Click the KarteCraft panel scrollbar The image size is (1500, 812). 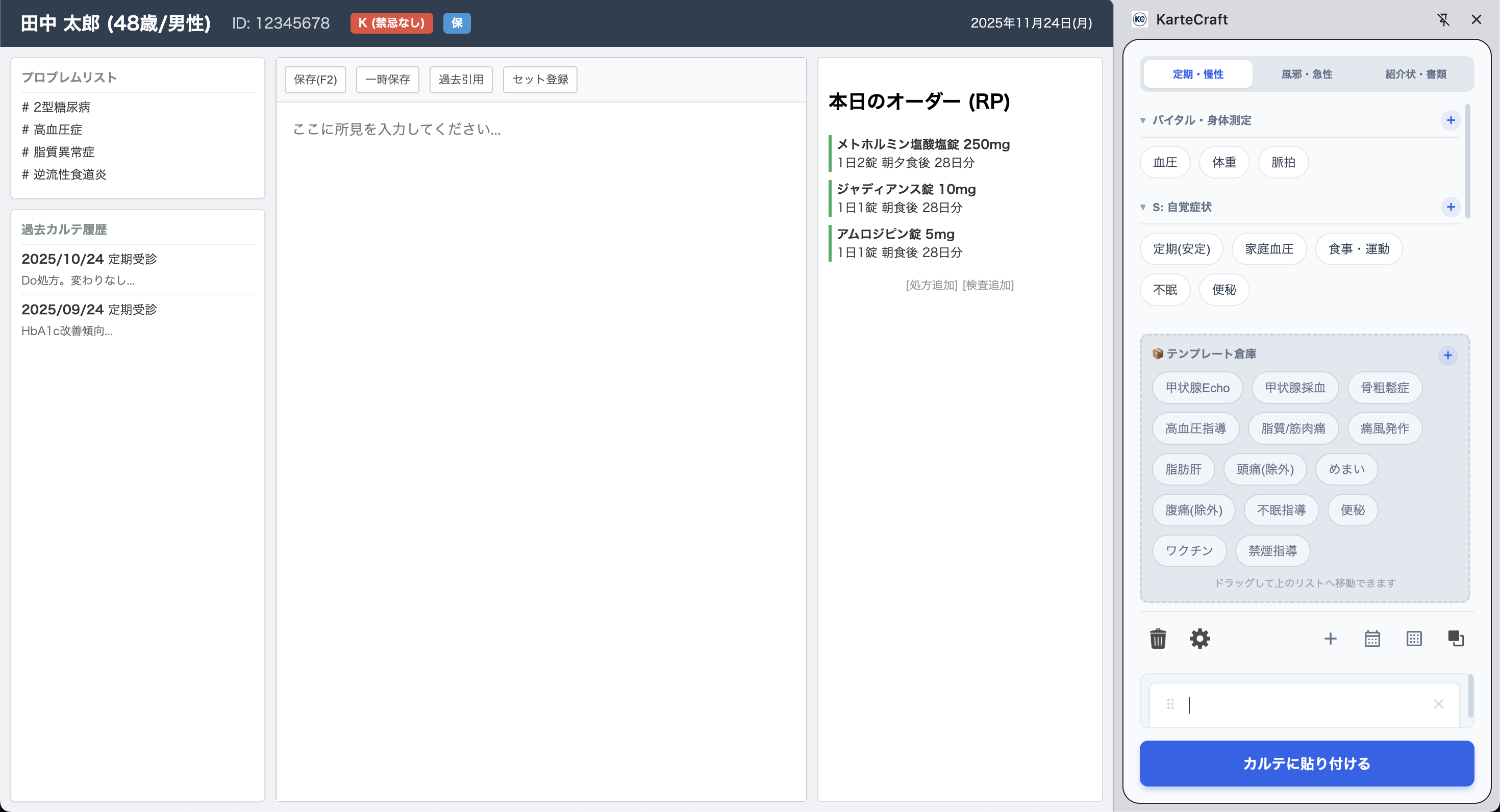pos(1467,162)
